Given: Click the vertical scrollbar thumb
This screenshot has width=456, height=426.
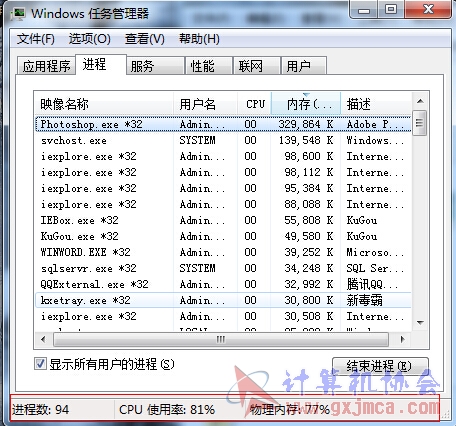Looking at the screenshot, I should click(420, 123).
